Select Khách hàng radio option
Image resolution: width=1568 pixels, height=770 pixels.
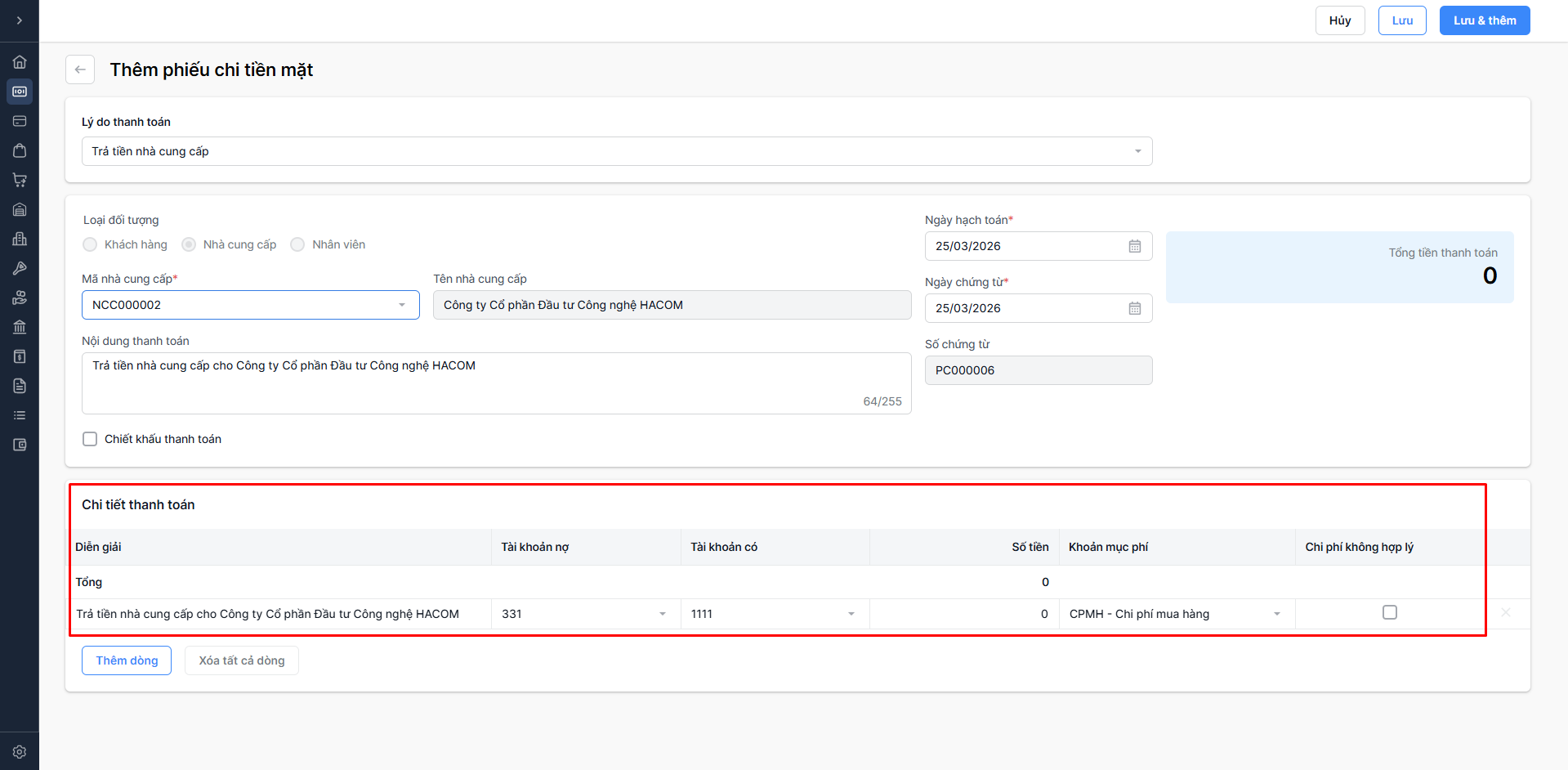point(90,244)
